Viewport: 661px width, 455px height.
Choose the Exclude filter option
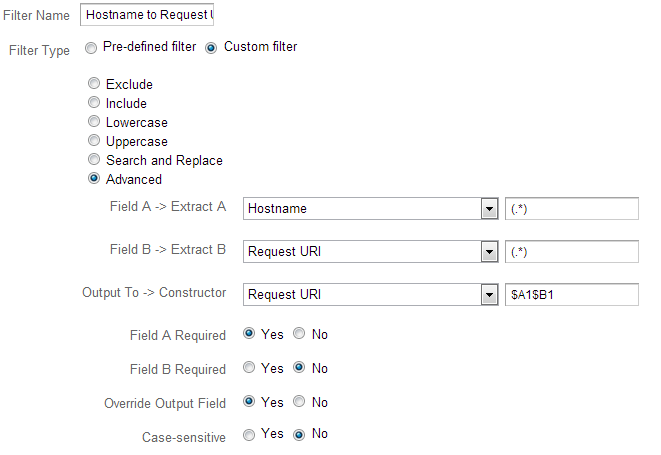pos(95,85)
